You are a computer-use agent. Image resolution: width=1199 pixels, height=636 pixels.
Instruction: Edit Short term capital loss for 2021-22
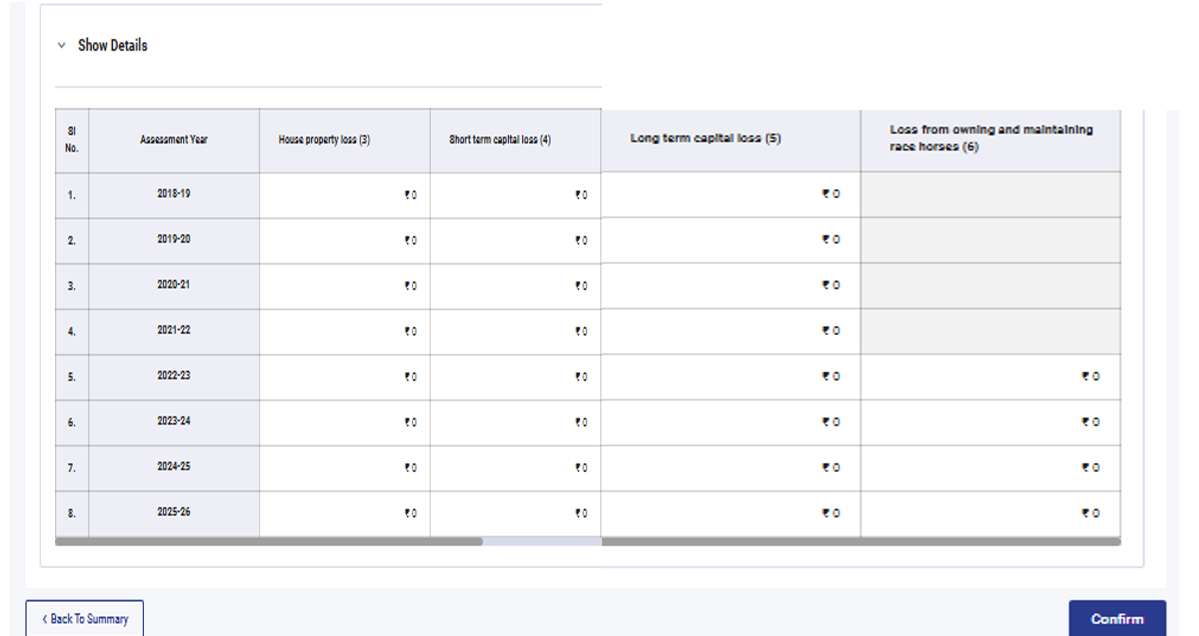tap(515, 332)
